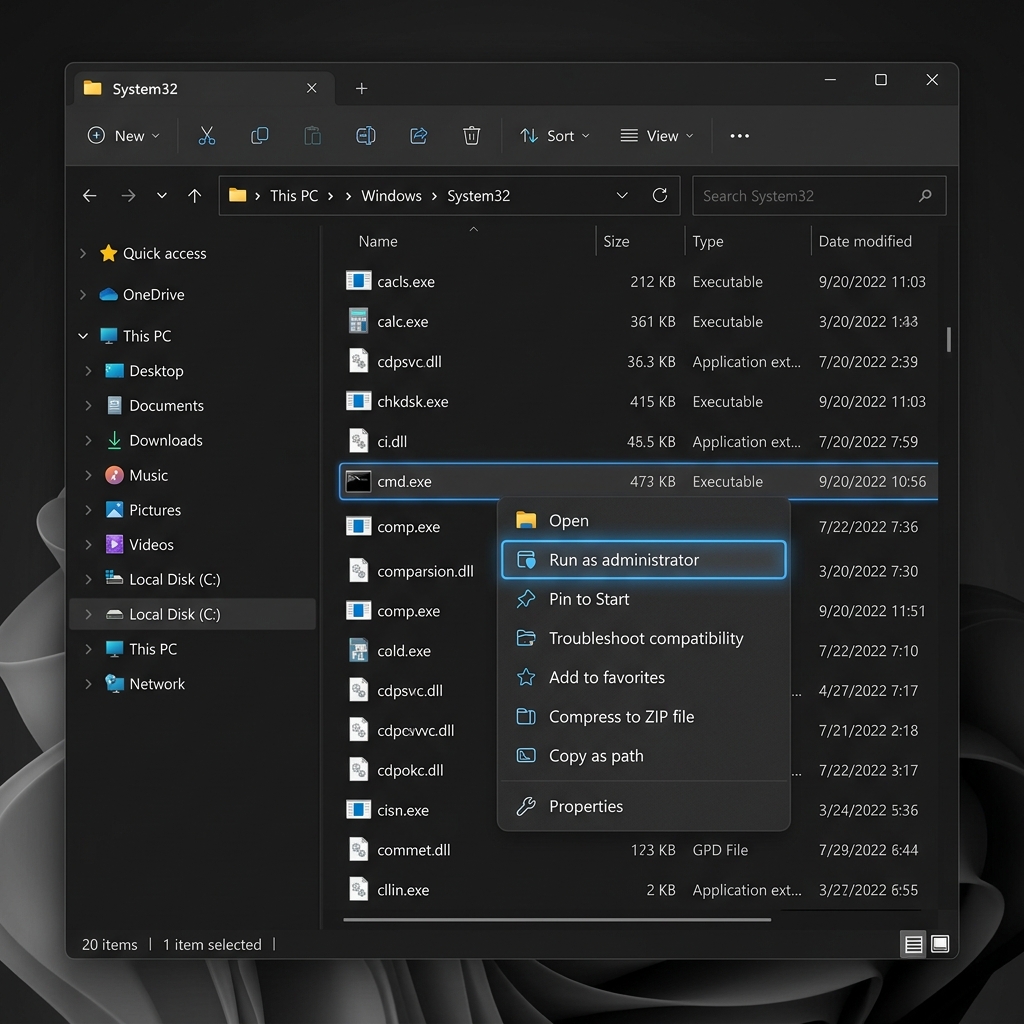Choose Add to favorites
The width and height of the screenshot is (1024, 1024).
click(643, 677)
